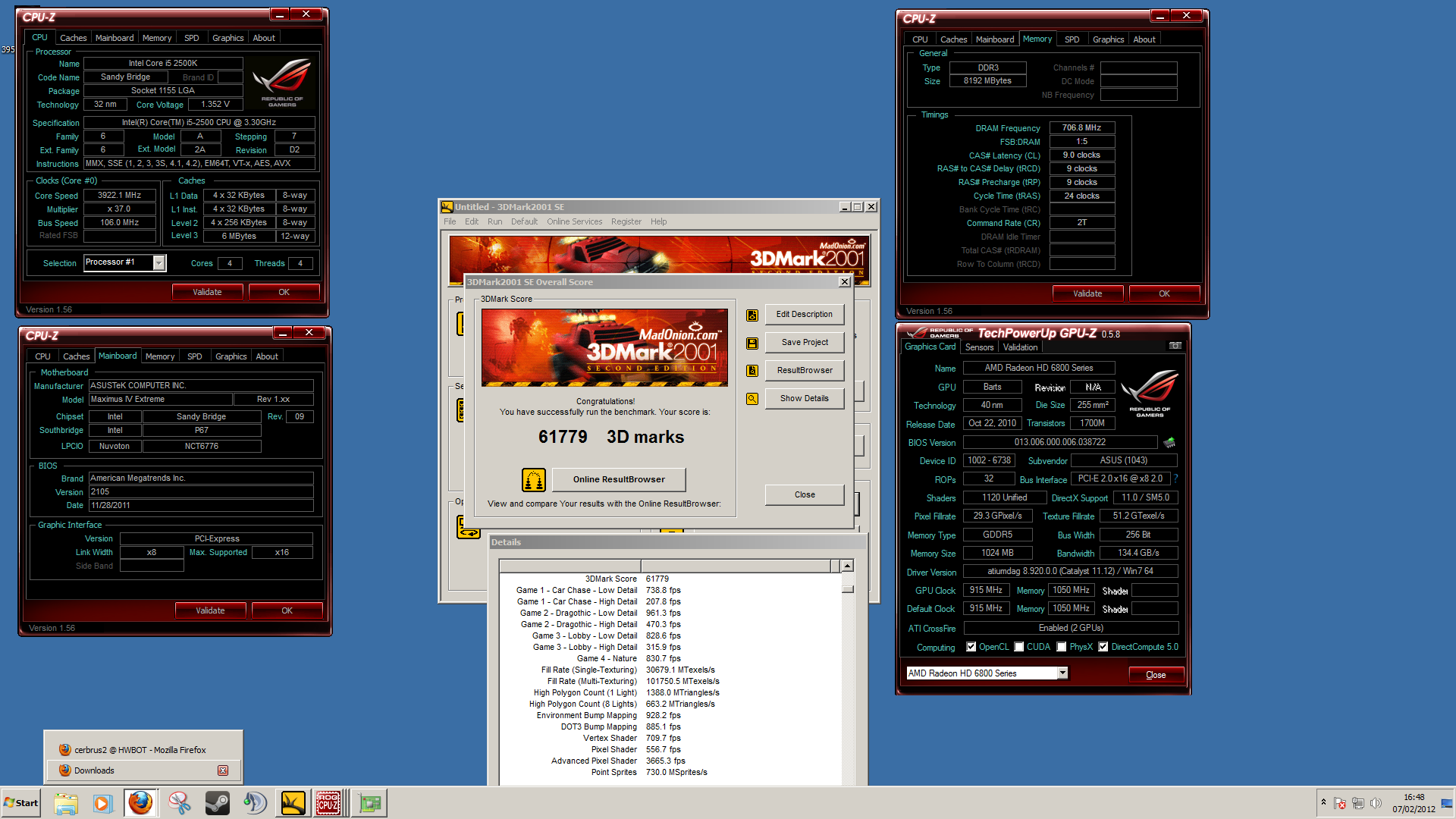
Task: Click the GPU-Z graphics card taskbar icon
Action: 370,803
